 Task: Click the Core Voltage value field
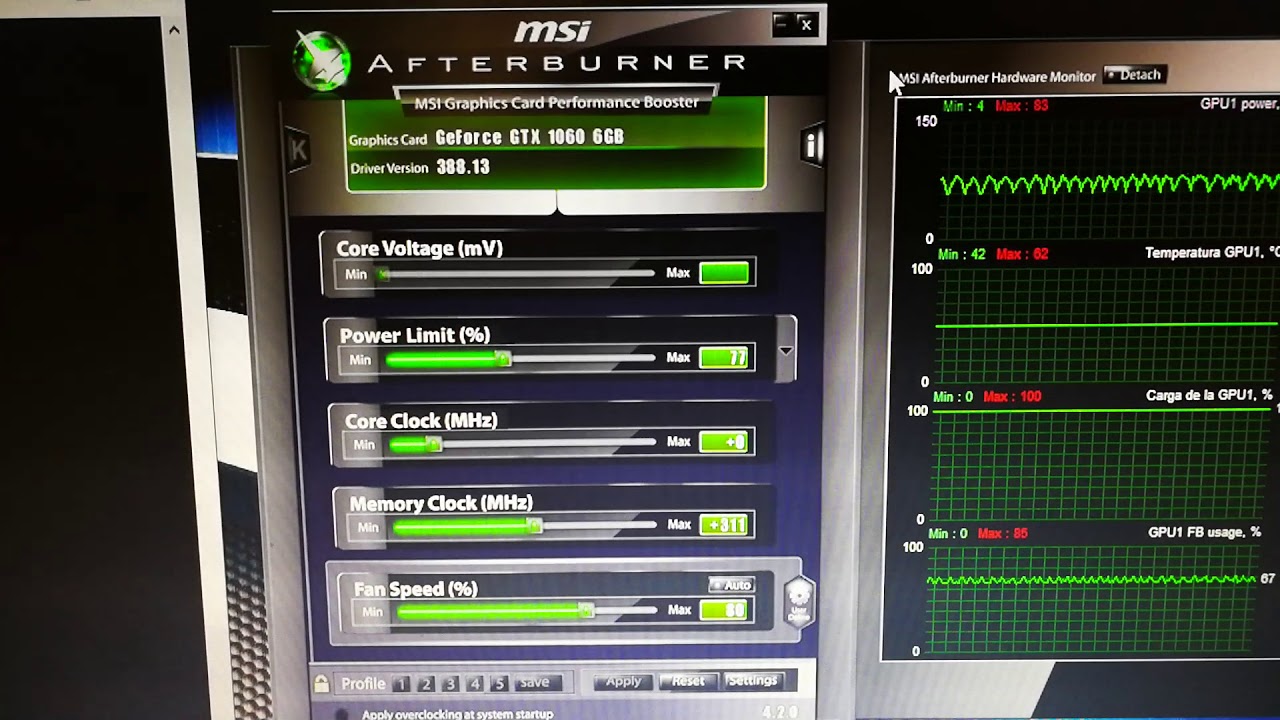coord(724,272)
